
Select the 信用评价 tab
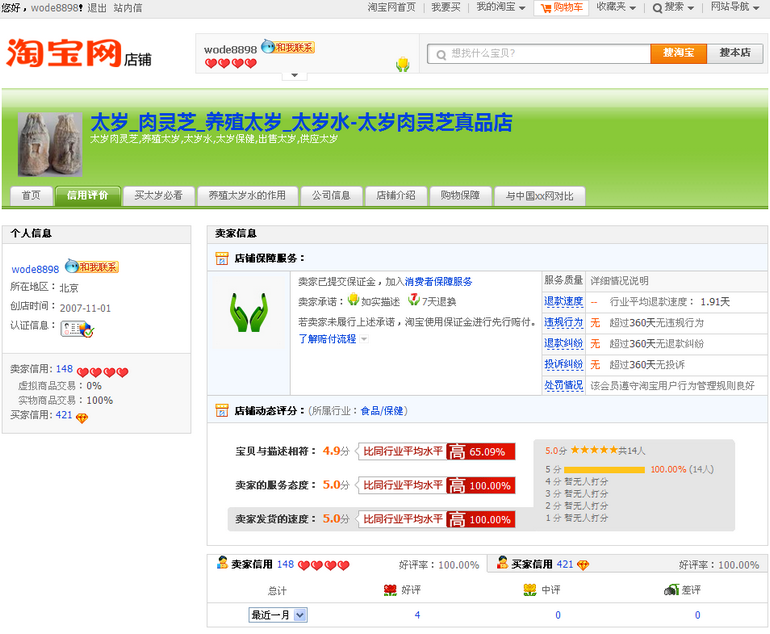click(x=87, y=195)
